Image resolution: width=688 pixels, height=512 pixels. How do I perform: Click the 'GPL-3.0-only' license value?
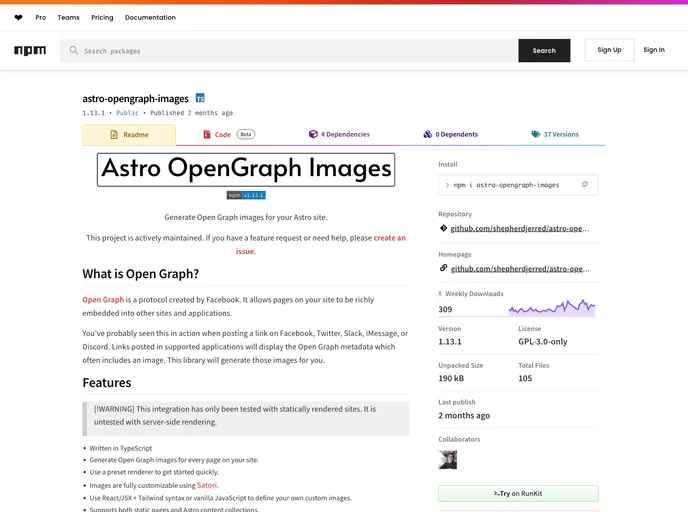pyautogui.click(x=543, y=341)
